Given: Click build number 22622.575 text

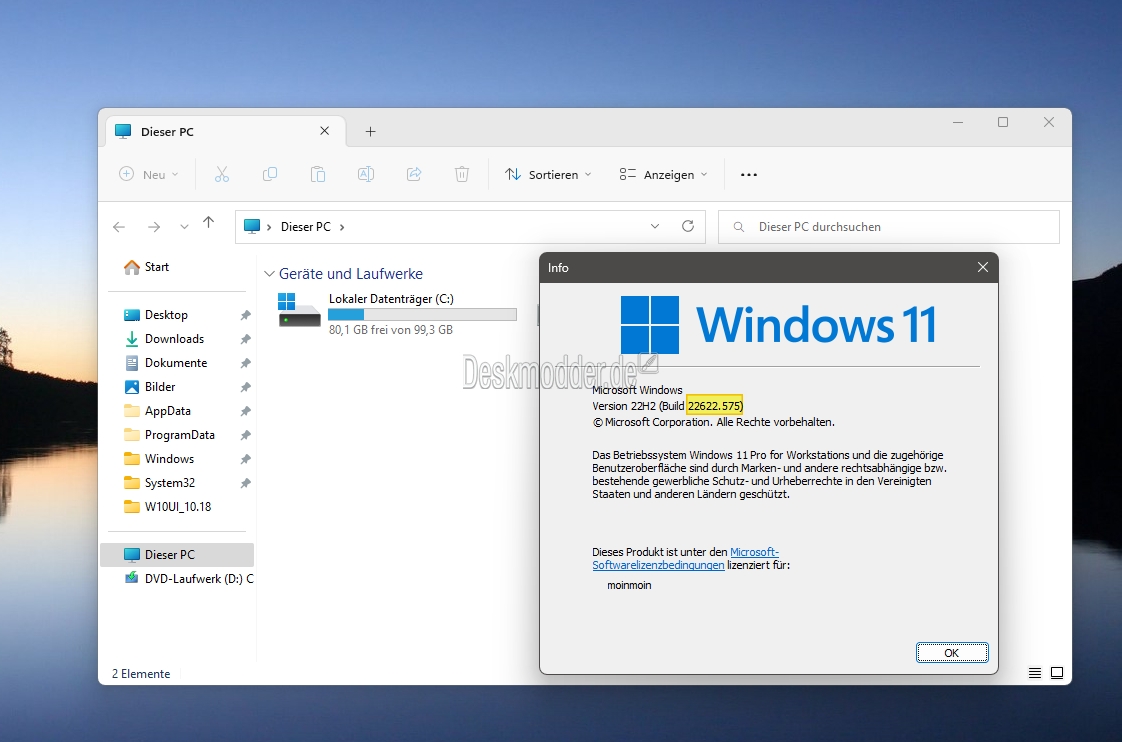Looking at the screenshot, I should 714,406.
